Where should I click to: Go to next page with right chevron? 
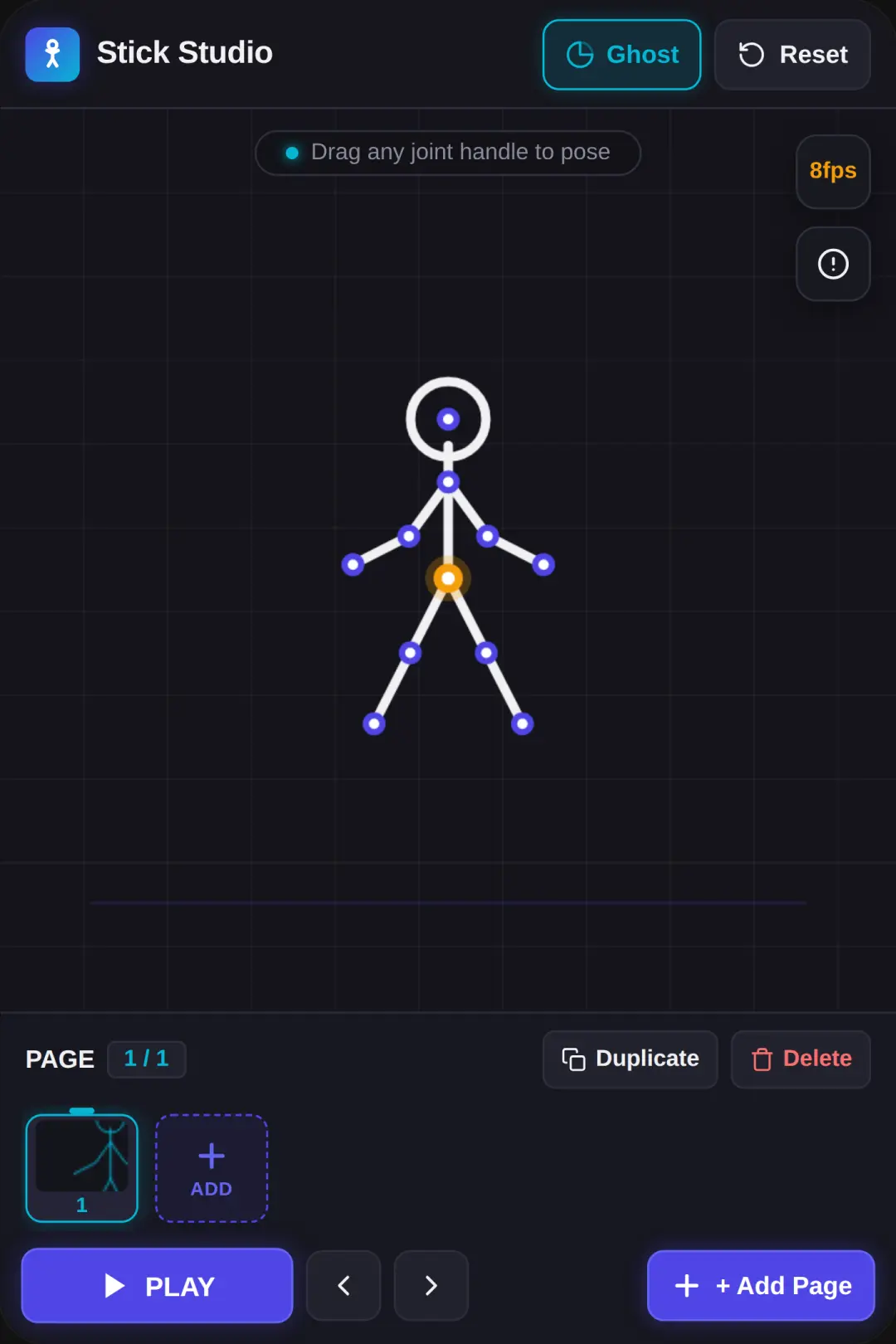[x=431, y=1286]
